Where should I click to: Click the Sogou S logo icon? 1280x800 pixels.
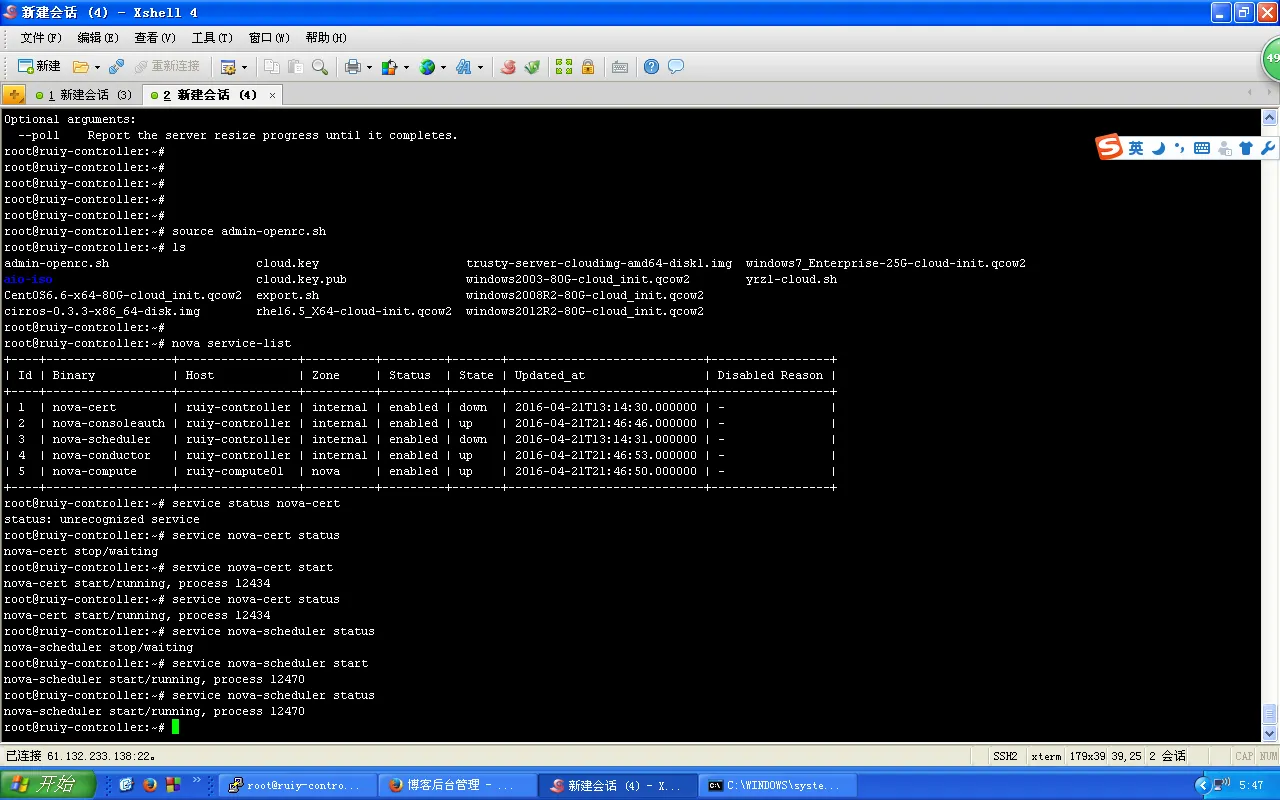[1110, 147]
